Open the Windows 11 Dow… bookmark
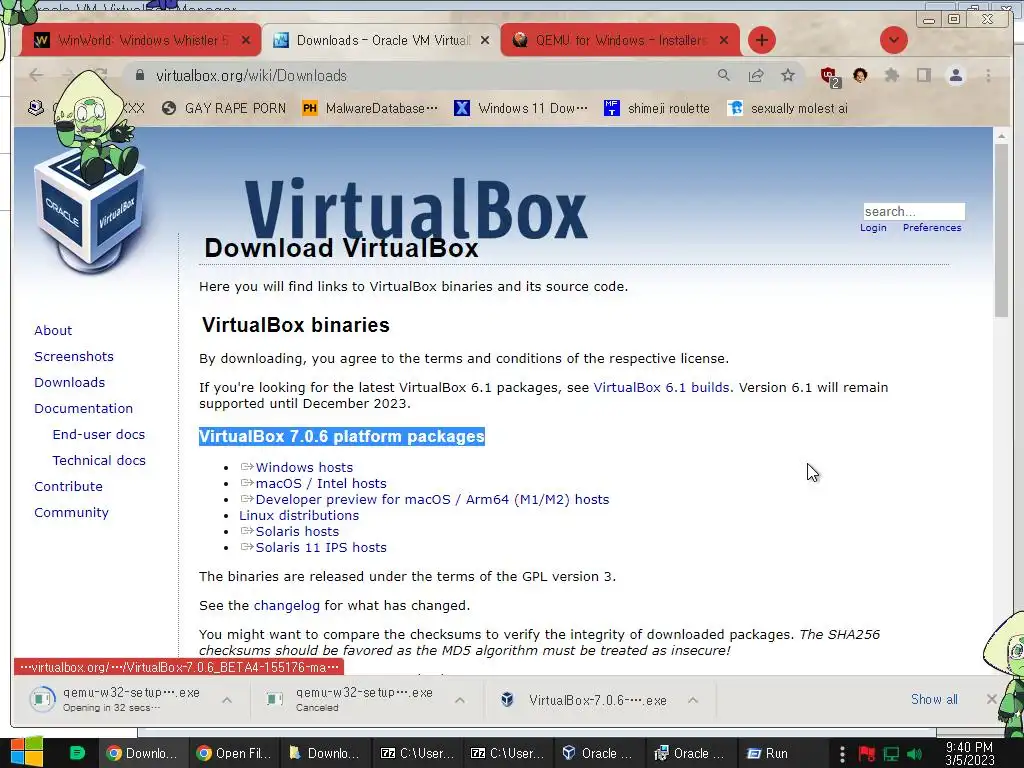The height and width of the screenshot is (768, 1024). tap(520, 108)
